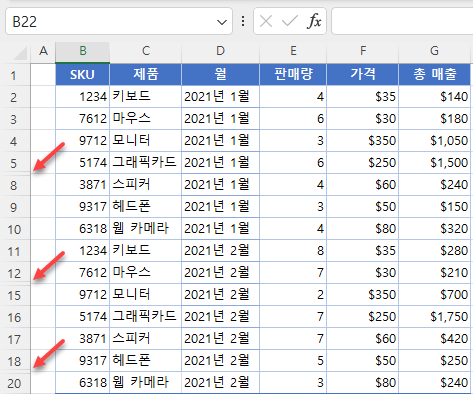Select the 헤드폰 cell in row 9
This screenshot has width=473, height=394.
point(146,207)
